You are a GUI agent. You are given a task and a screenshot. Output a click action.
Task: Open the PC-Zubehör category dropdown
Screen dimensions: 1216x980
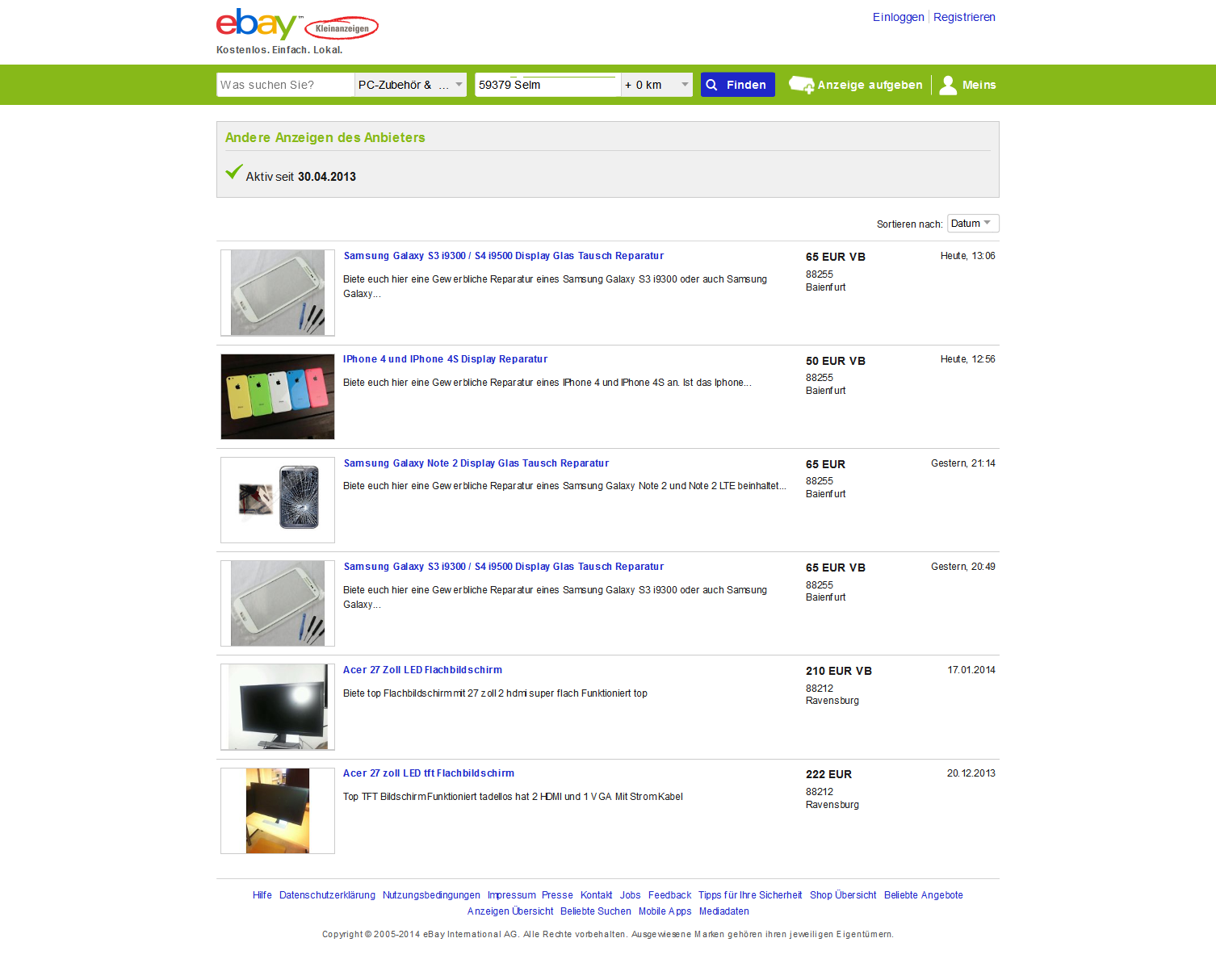tap(410, 85)
